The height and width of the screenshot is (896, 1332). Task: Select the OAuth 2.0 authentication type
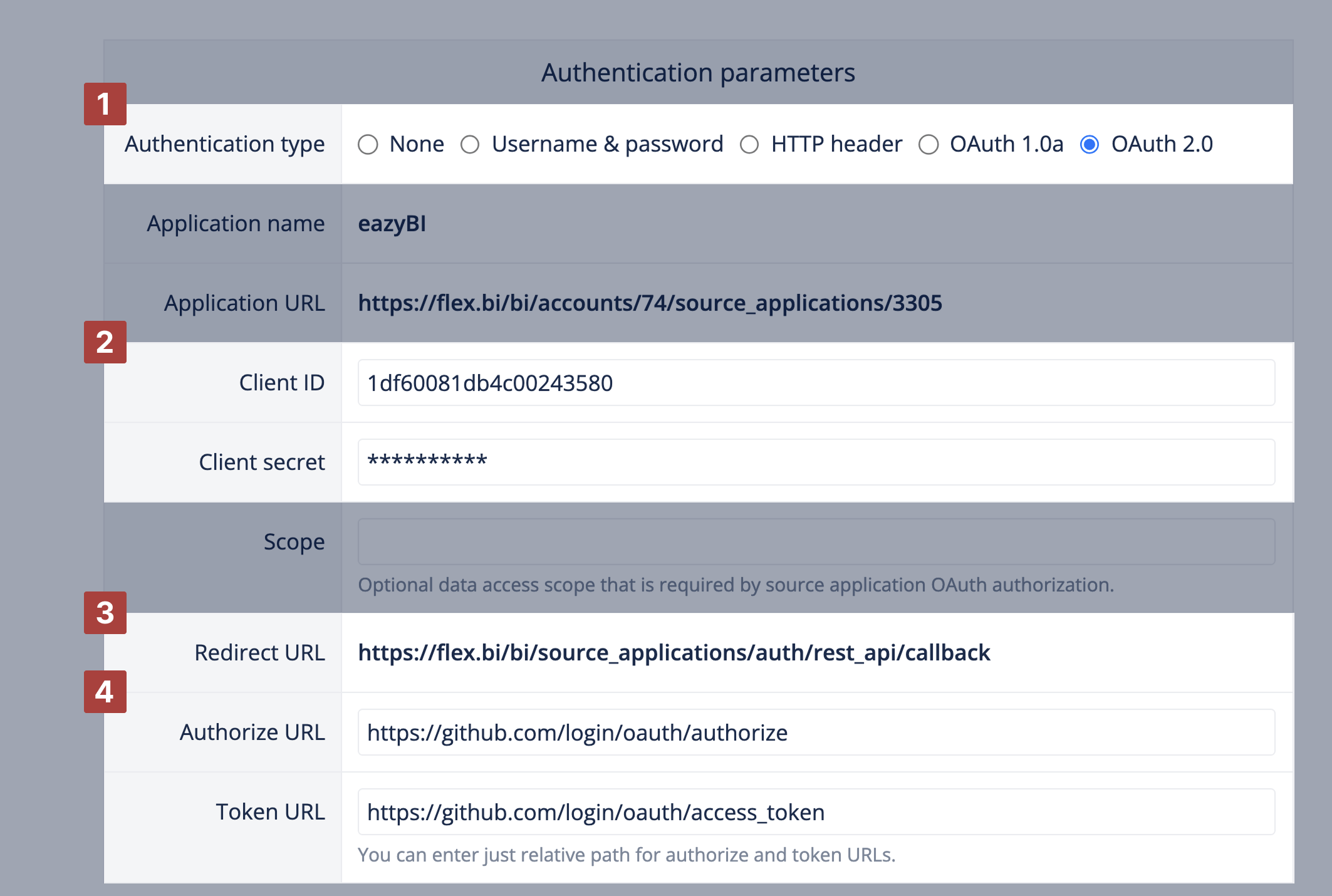(x=1090, y=143)
